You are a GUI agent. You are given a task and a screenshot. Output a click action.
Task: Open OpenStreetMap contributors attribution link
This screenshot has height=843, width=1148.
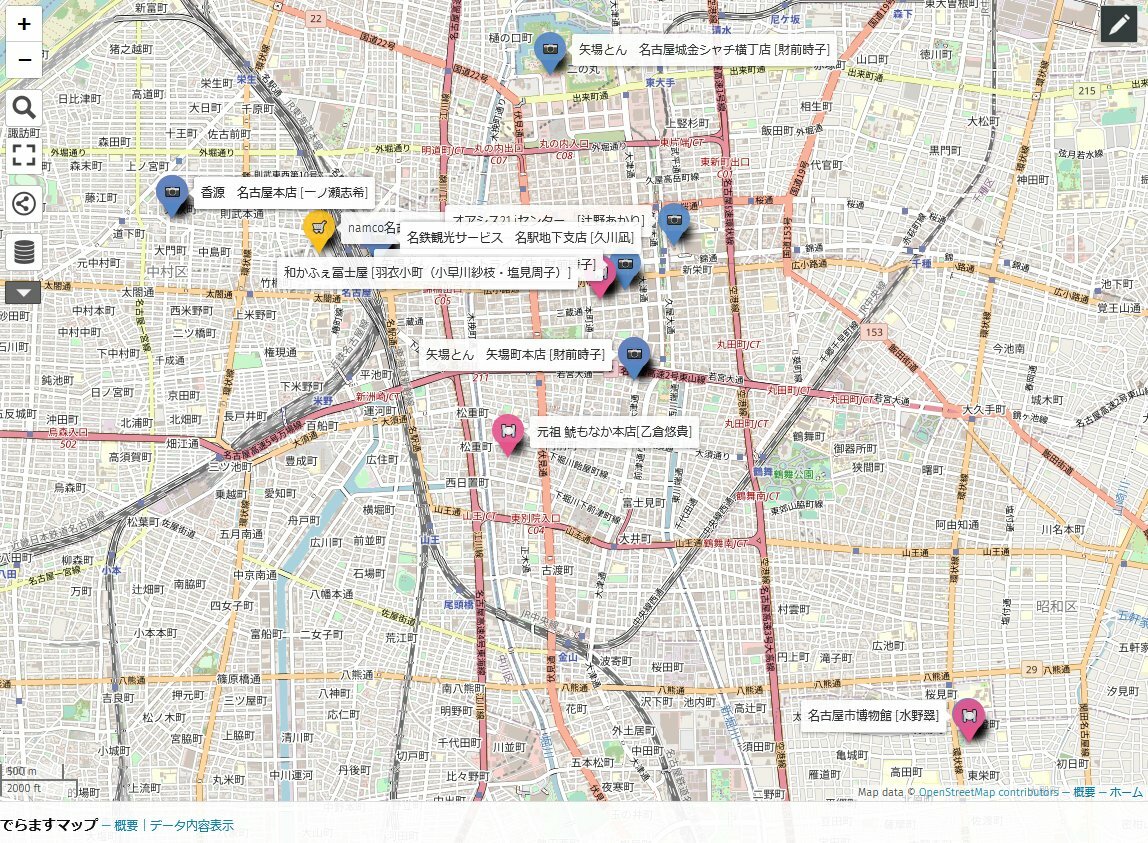point(988,792)
